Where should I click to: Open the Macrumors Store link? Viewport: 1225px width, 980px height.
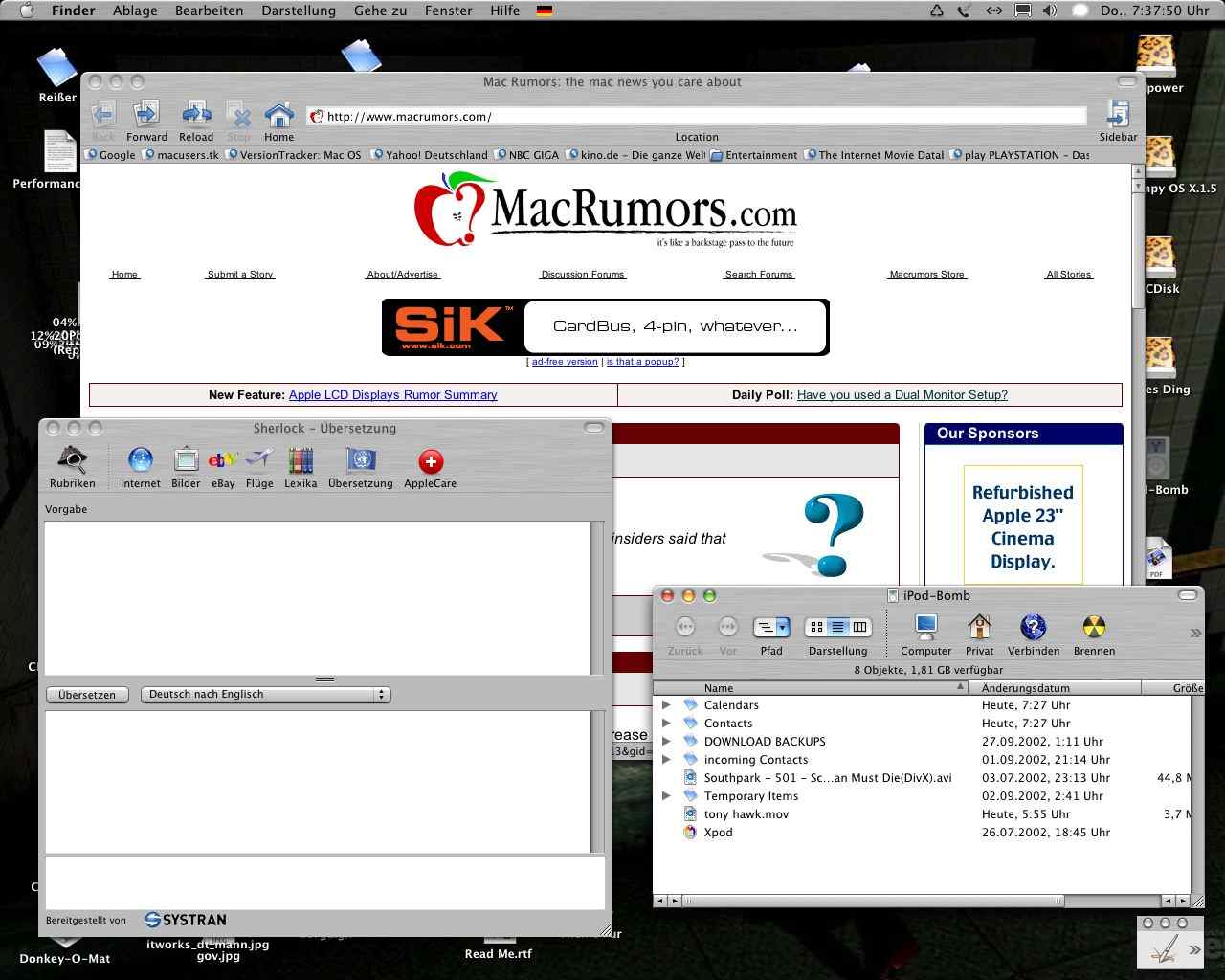coord(926,275)
